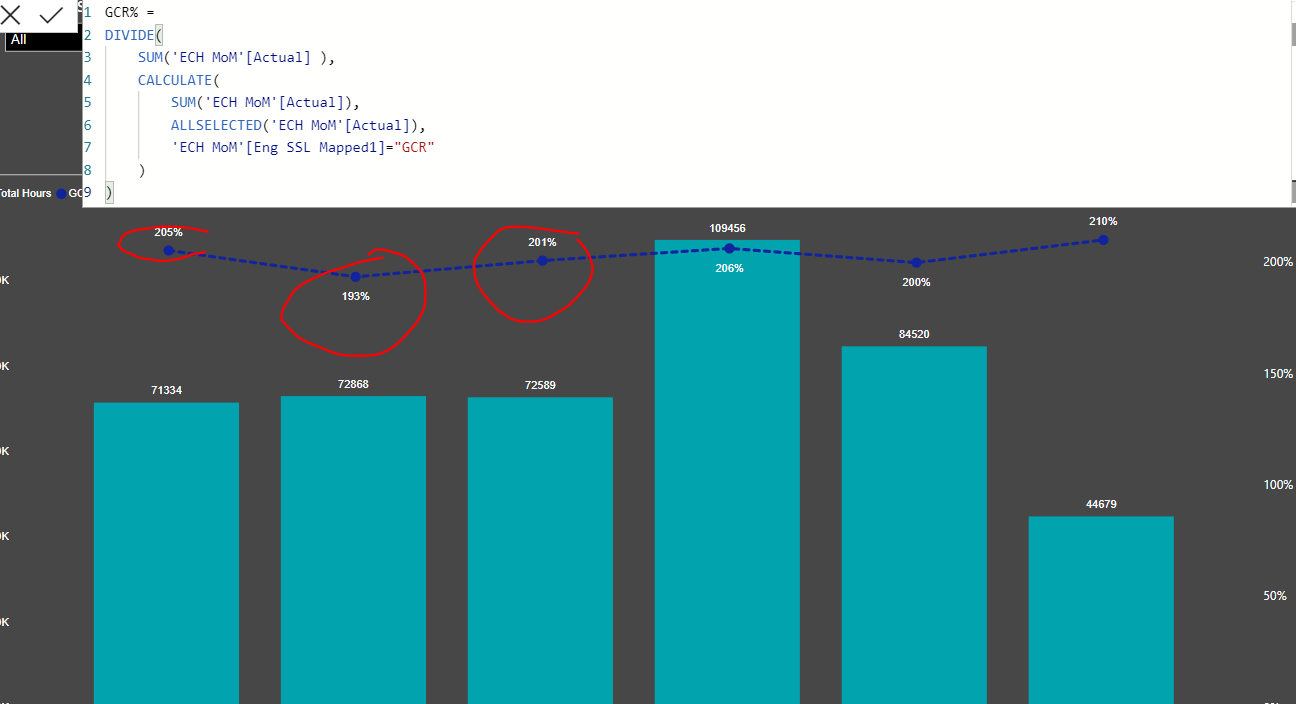
Task: Select the bar labeled 71334
Action: 166,553
